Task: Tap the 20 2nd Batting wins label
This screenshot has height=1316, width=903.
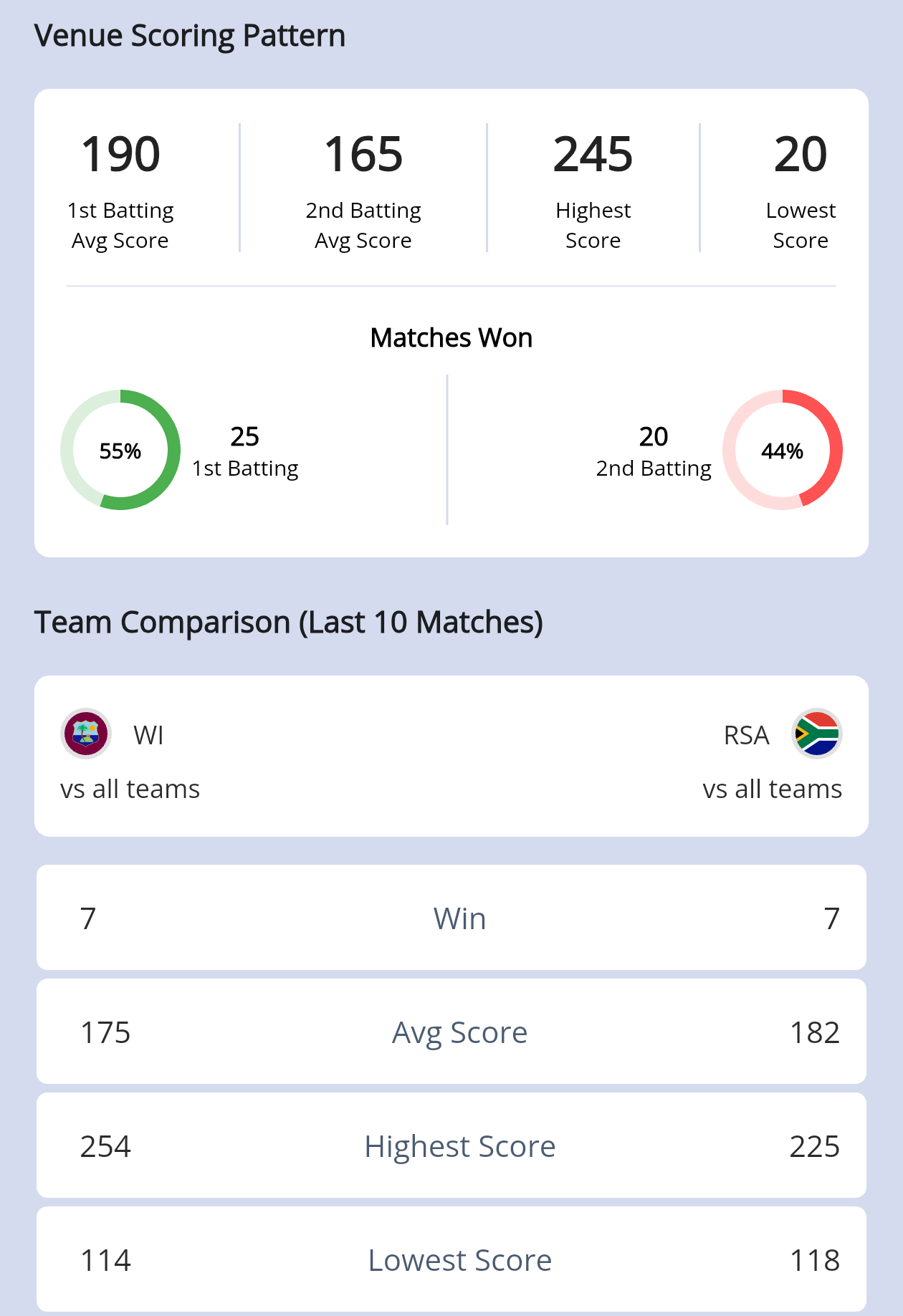Action: (x=654, y=451)
